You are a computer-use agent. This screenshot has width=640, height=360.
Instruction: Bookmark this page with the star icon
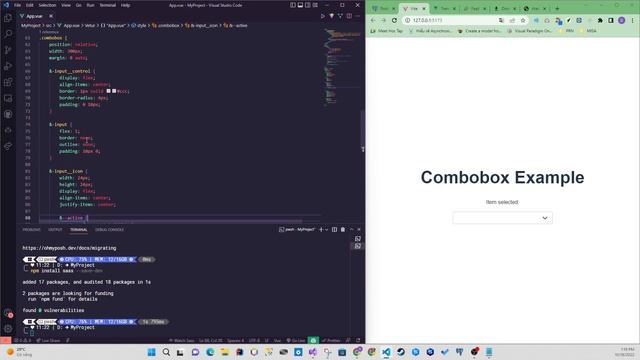(523, 20)
